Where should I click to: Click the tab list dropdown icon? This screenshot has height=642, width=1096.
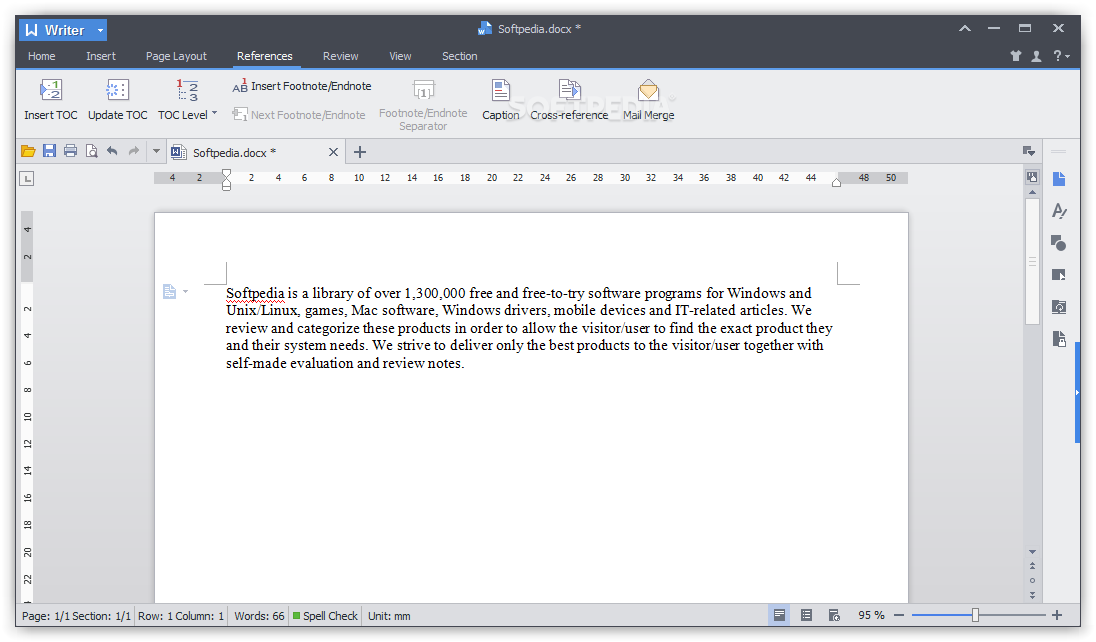1028,151
